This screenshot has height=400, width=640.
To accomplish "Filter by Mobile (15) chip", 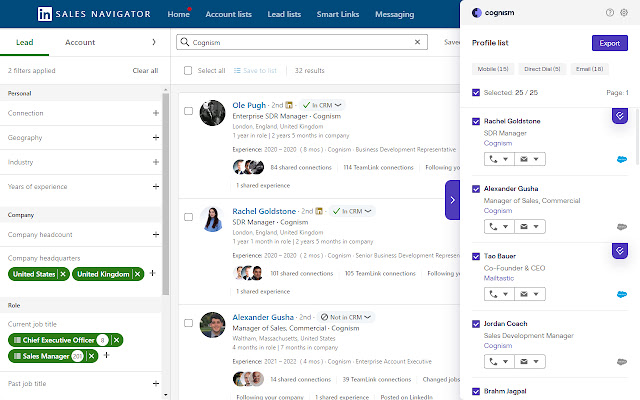I will pos(493,69).
